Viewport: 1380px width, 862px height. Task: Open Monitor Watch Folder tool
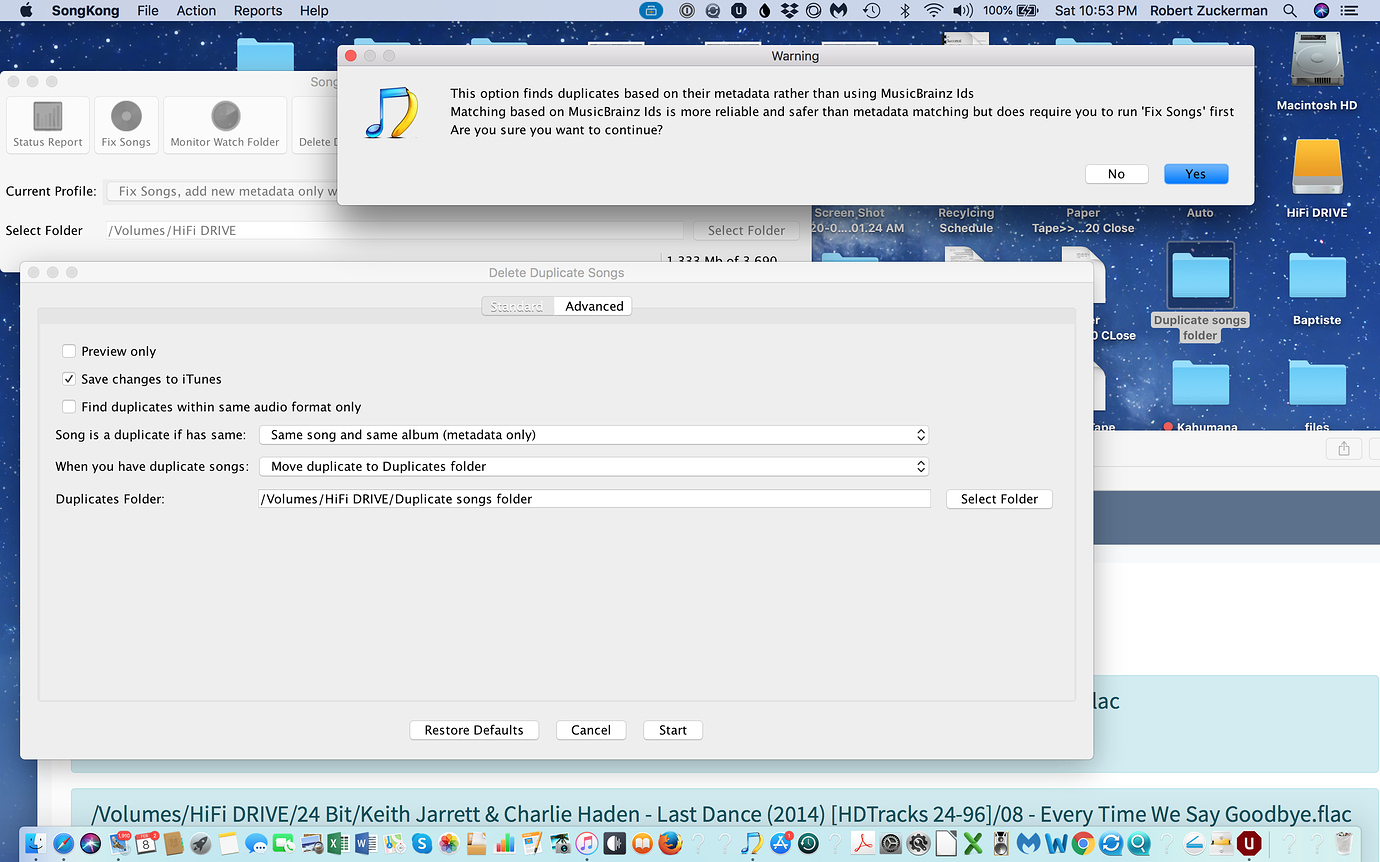click(x=225, y=124)
